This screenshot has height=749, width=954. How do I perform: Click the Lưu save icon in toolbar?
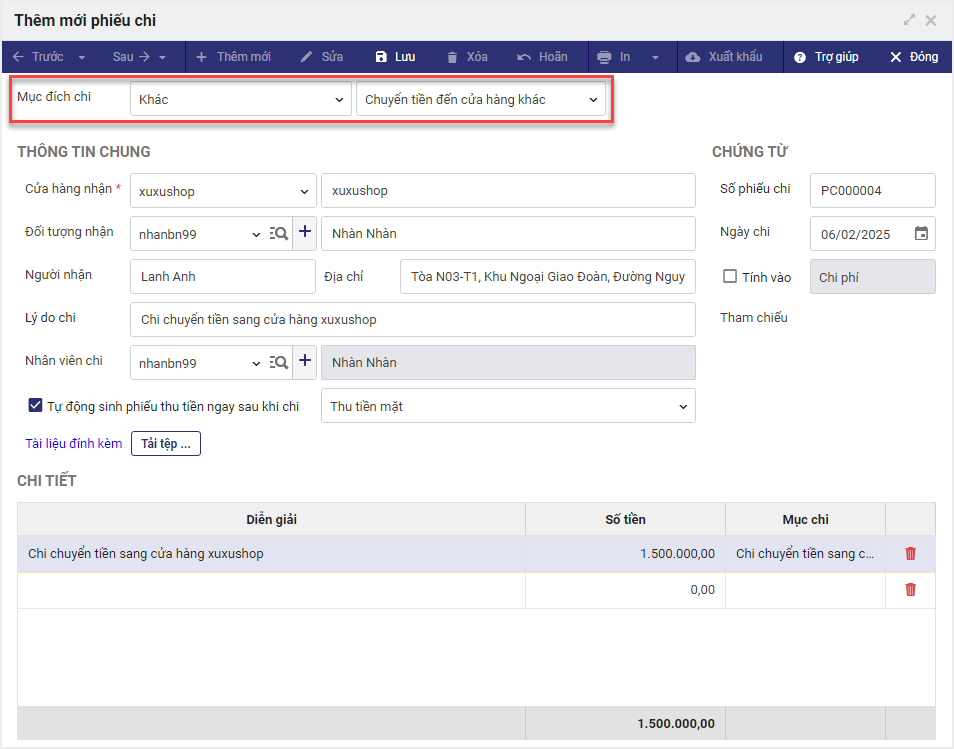(x=381, y=57)
